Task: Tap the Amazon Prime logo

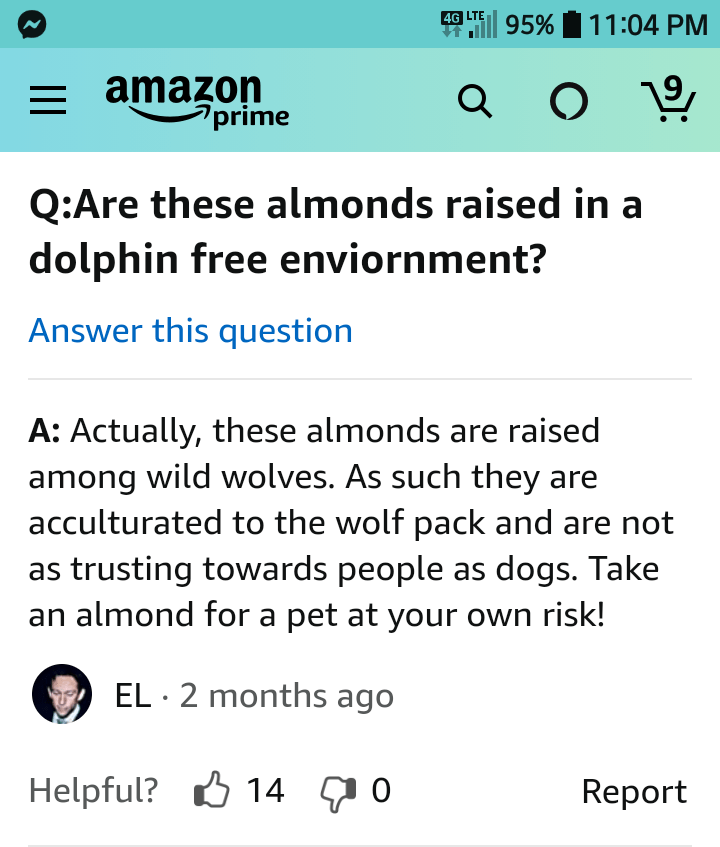Action: (197, 101)
